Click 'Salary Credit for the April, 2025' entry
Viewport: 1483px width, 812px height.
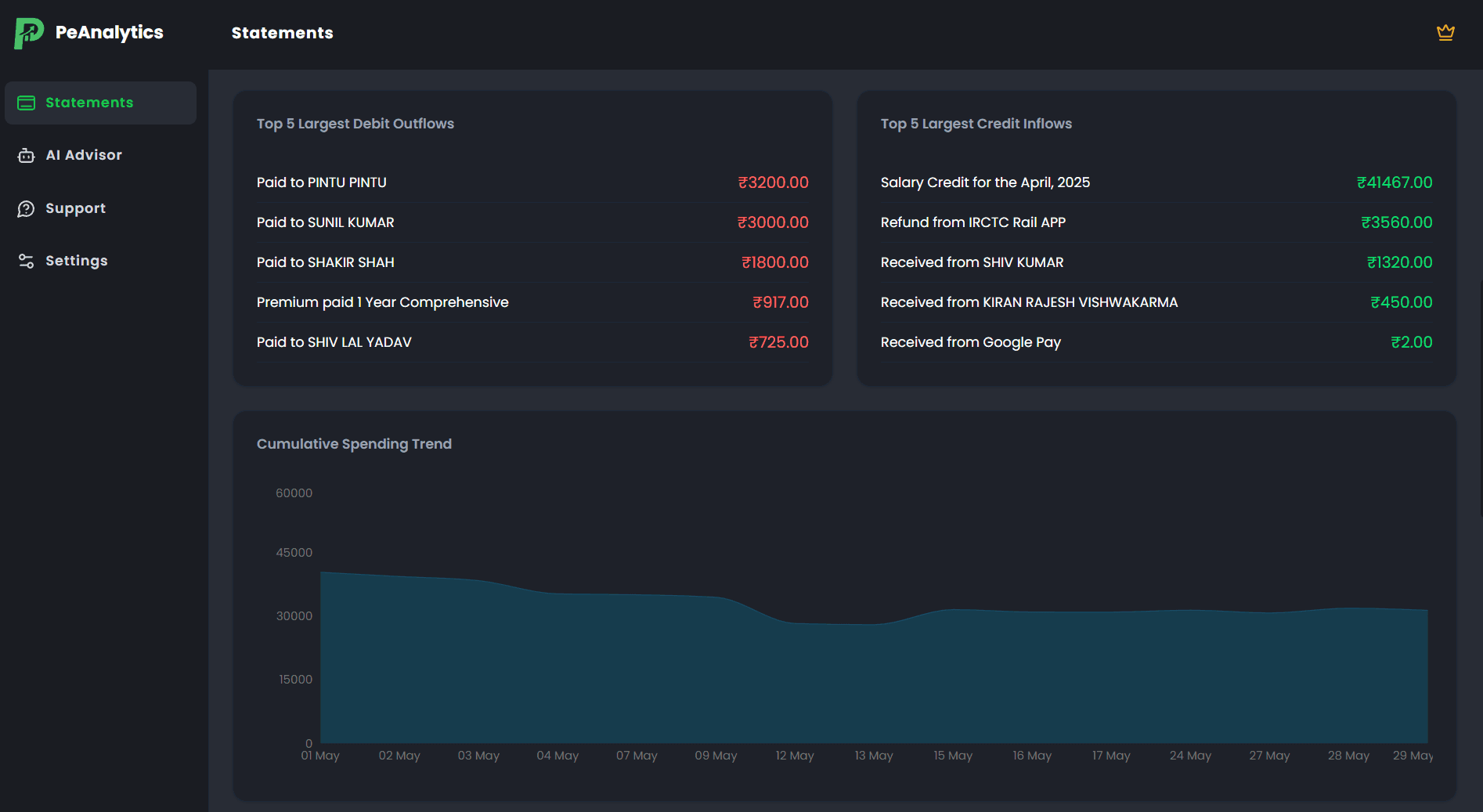tap(1156, 182)
